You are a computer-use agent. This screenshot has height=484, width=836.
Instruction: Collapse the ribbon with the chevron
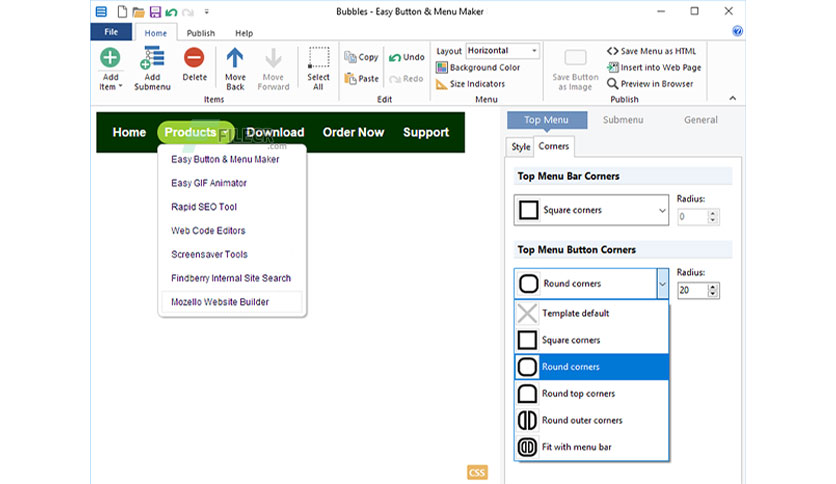[x=733, y=98]
